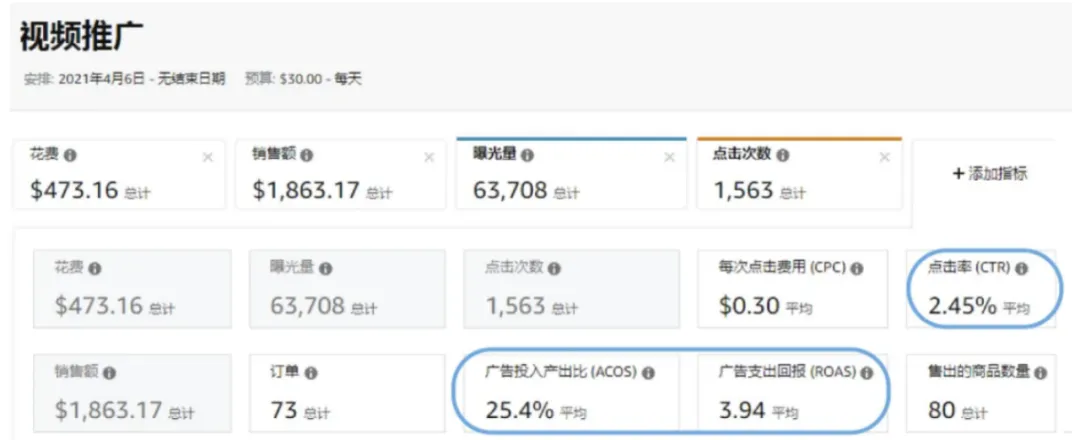Click info icon next to 售出的商品数量
Screen dimensions: 1080x440
[x=1039, y=373]
